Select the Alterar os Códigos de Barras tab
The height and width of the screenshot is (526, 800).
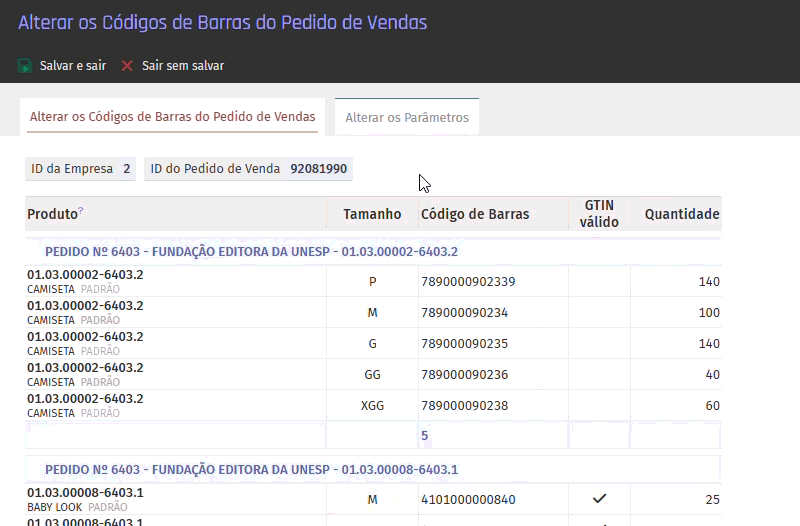click(x=173, y=117)
